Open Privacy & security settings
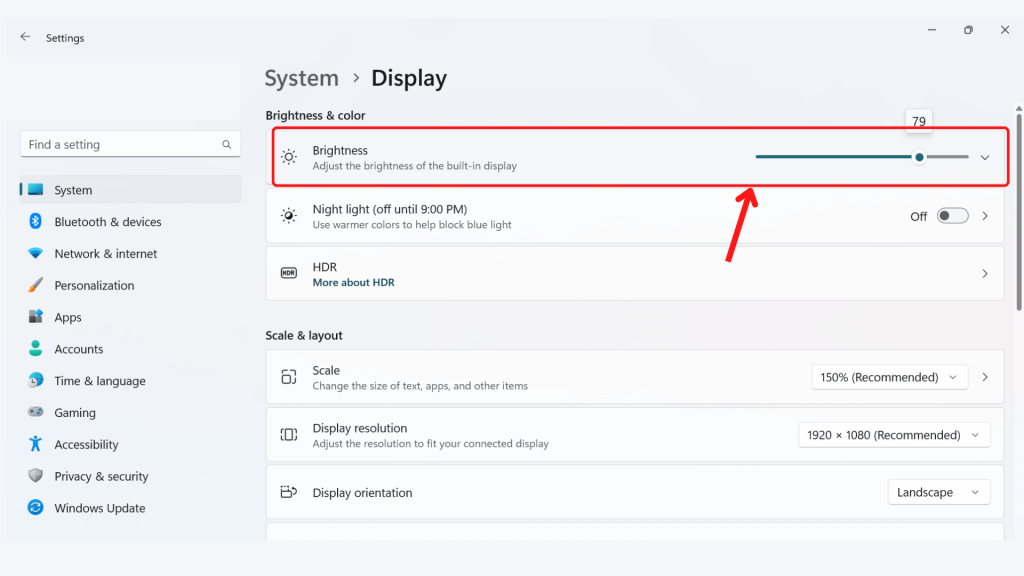 click(131, 476)
